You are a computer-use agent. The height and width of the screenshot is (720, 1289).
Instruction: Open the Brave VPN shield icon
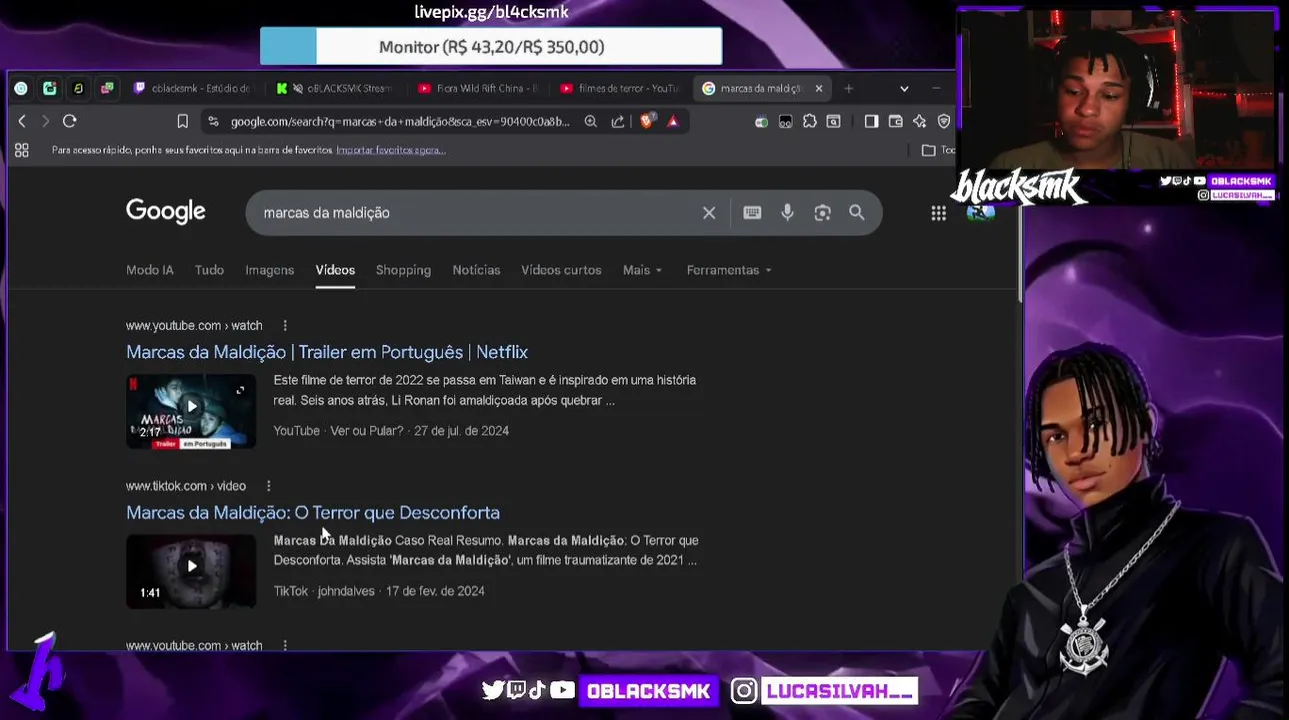tap(943, 121)
